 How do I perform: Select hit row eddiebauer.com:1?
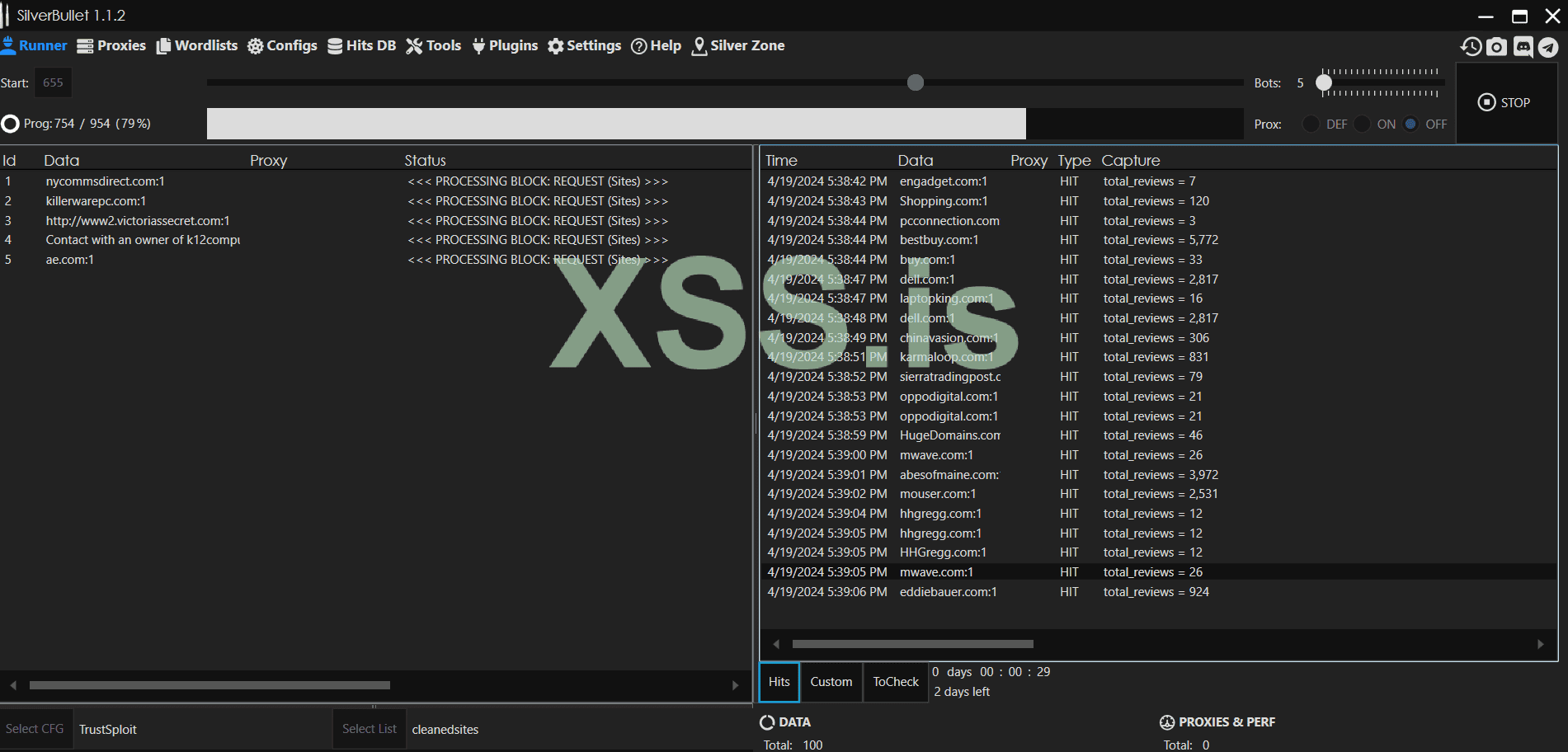(x=1158, y=592)
